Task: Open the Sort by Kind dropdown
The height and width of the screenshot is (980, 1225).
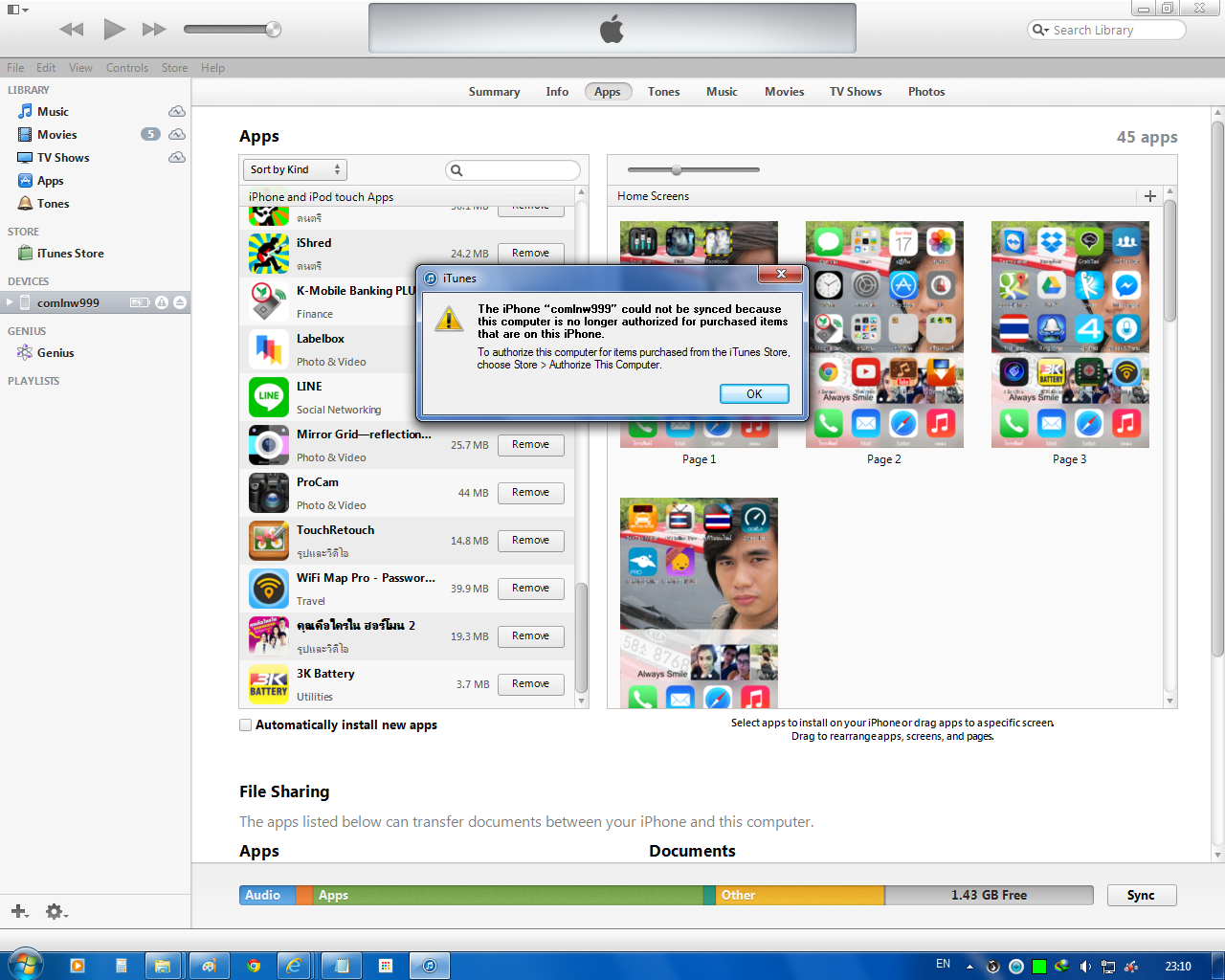Action: tap(295, 169)
